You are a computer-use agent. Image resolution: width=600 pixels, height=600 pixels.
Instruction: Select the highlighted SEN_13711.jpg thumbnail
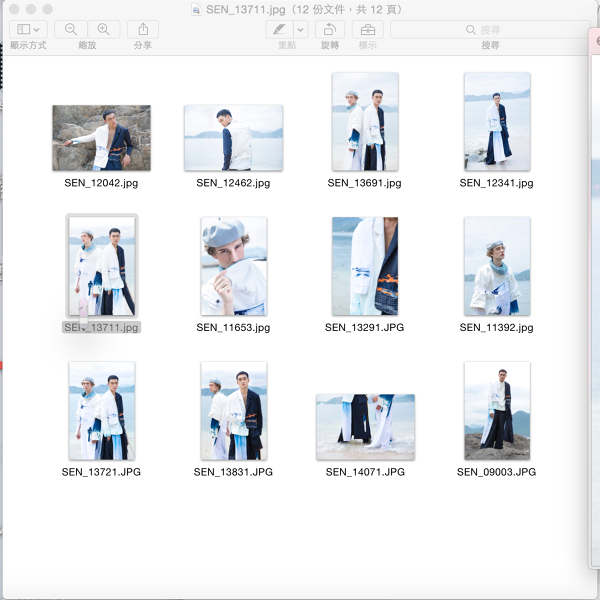102,266
